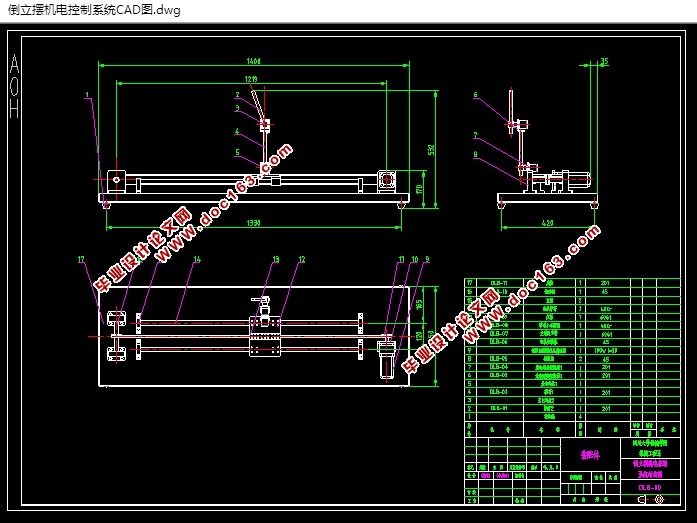This screenshot has height=523, width=697.
Task: Click callout label 13 in plan view
Action: pos(276,259)
